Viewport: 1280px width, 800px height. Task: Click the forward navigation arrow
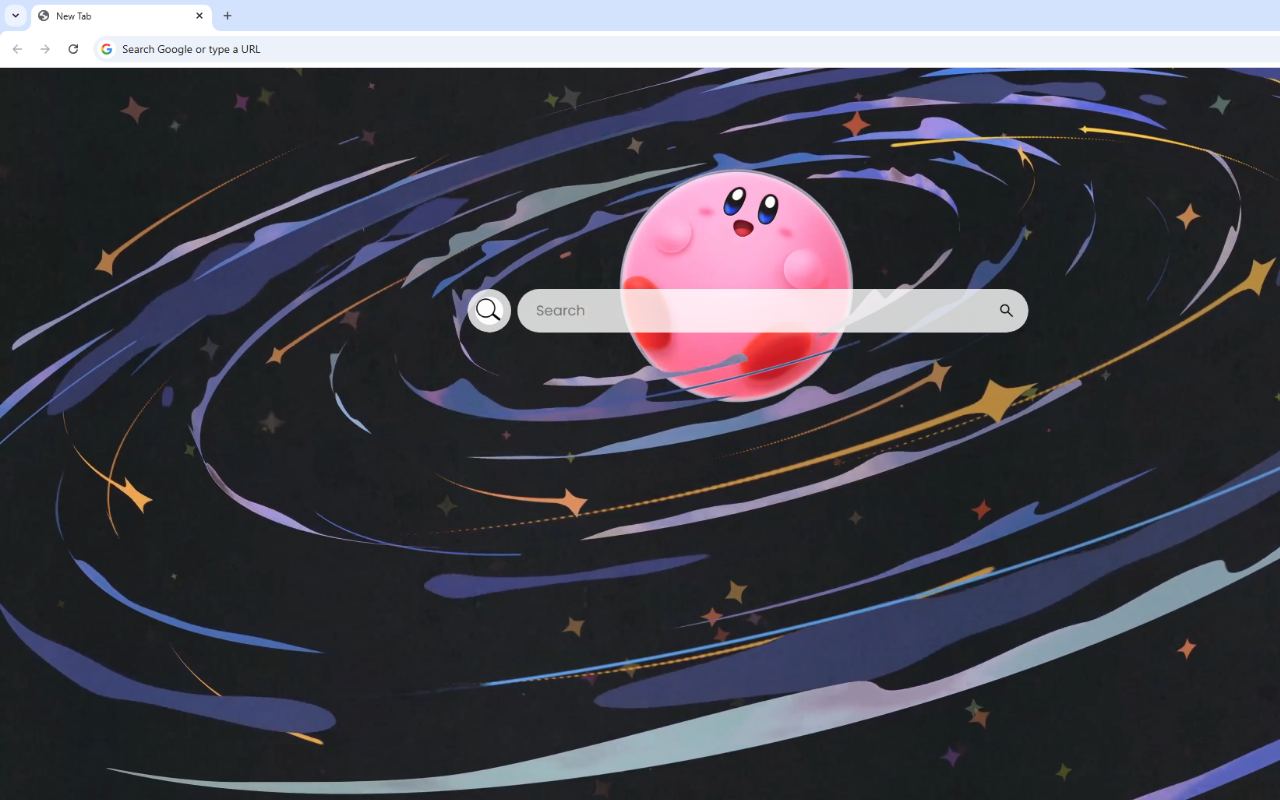click(45, 48)
